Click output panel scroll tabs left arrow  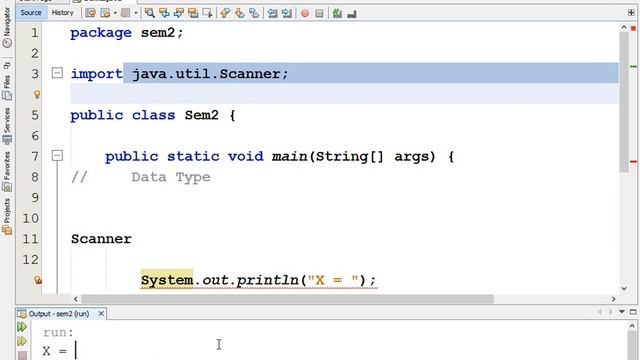[x=600, y=312]
